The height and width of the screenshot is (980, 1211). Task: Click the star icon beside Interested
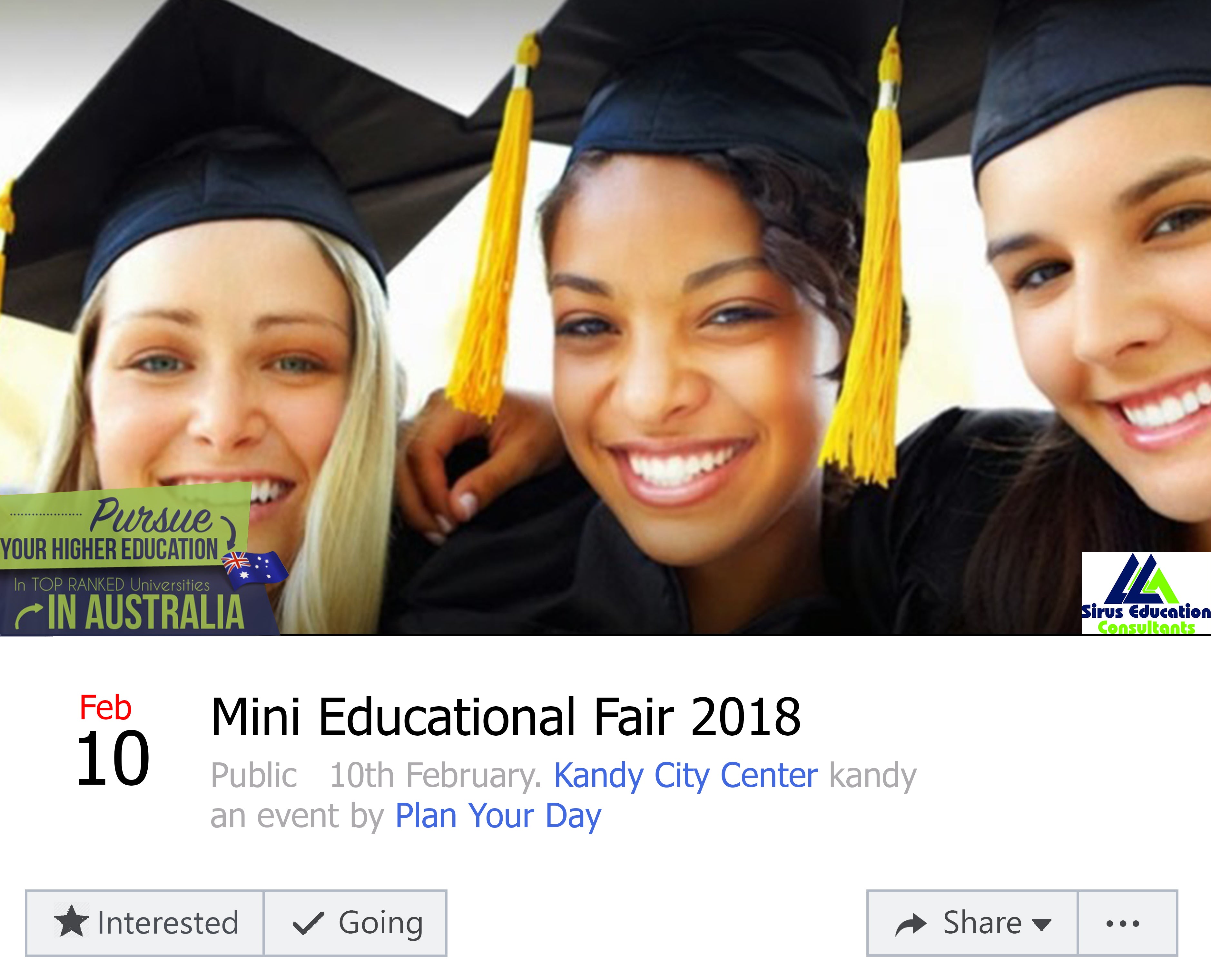pos(71,922)
